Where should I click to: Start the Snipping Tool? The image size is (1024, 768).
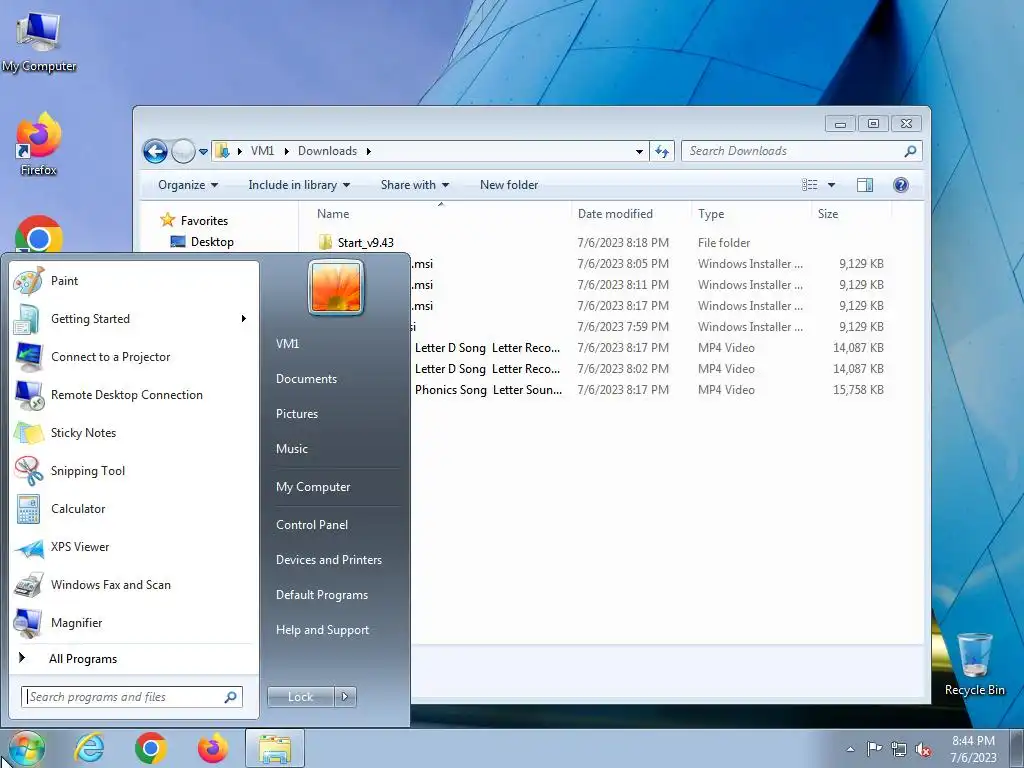pyautogui.click(x=134, y=471)
